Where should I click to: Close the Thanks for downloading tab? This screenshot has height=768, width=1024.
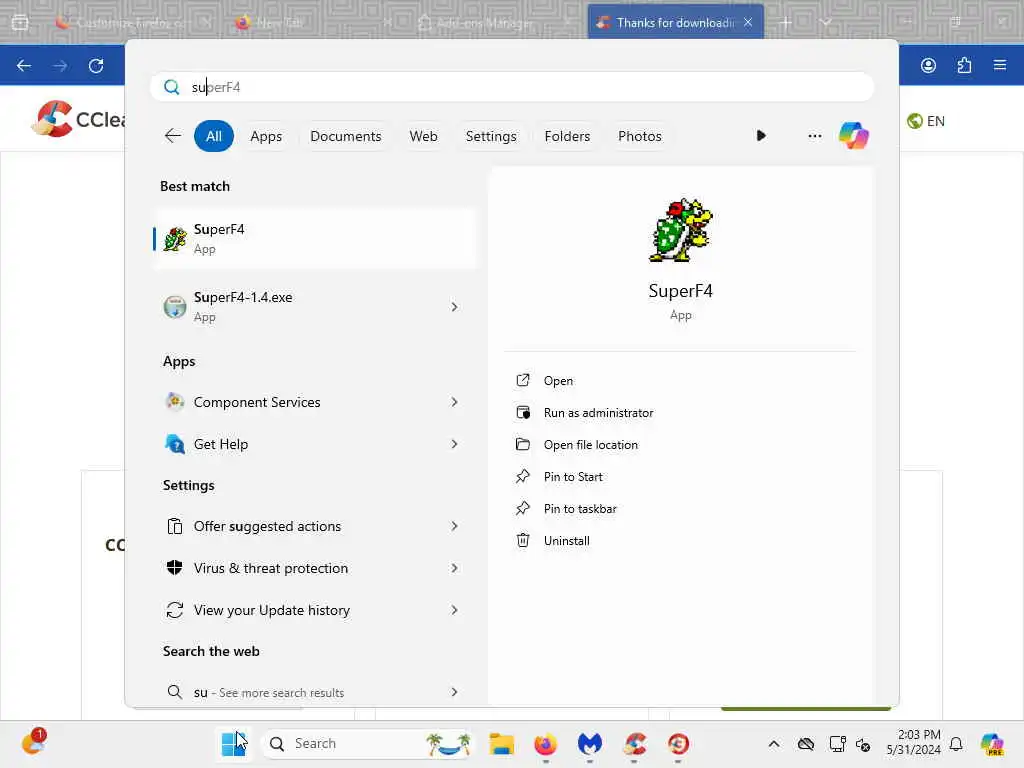click(748, 22)
